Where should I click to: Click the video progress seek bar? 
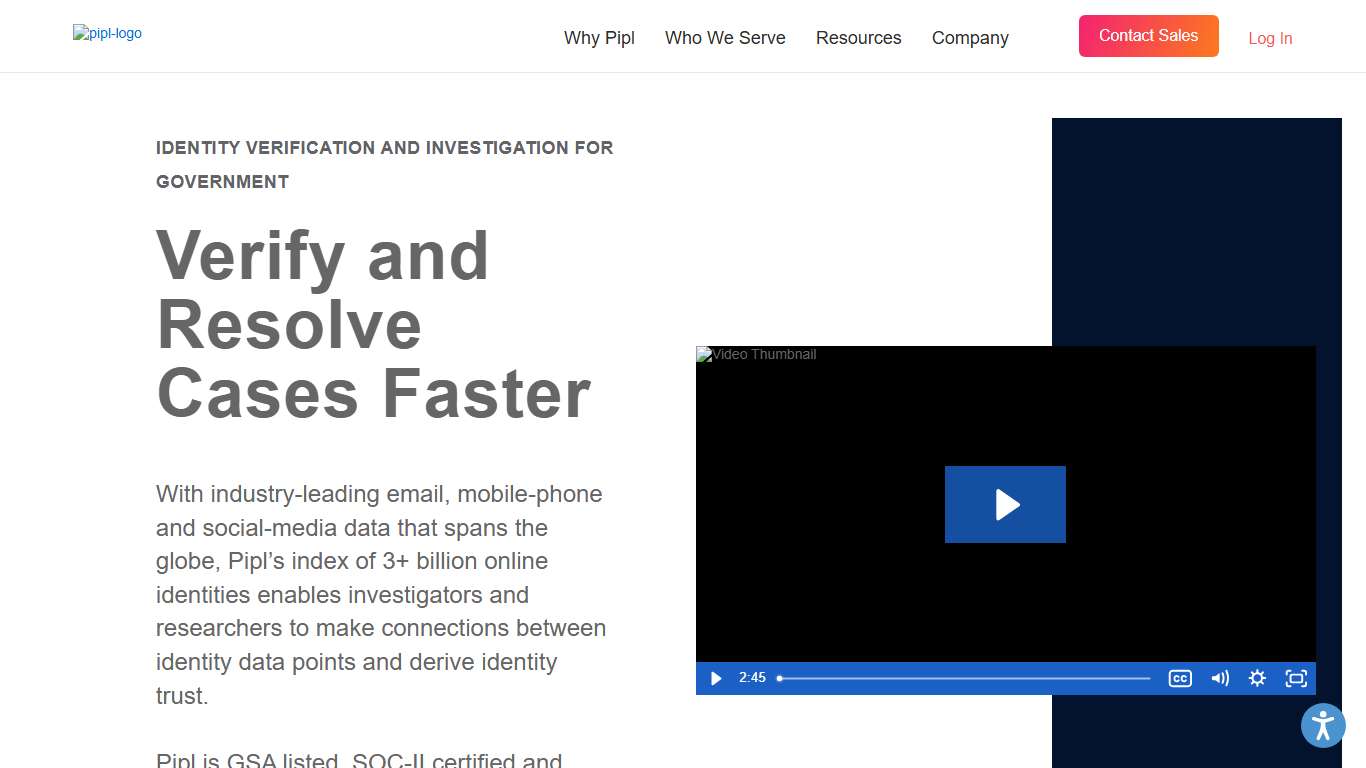964,679
